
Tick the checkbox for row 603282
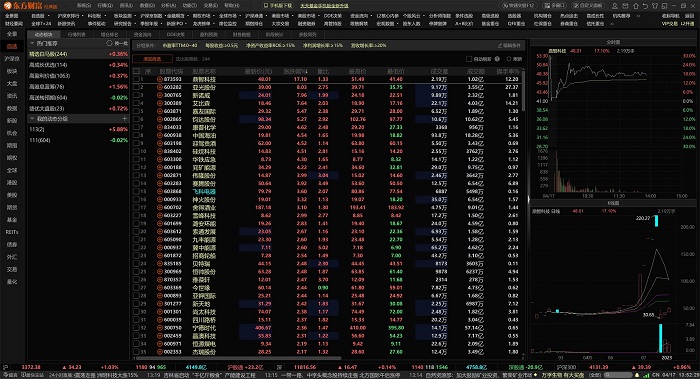pyautogui.click(x=137, y=87)
